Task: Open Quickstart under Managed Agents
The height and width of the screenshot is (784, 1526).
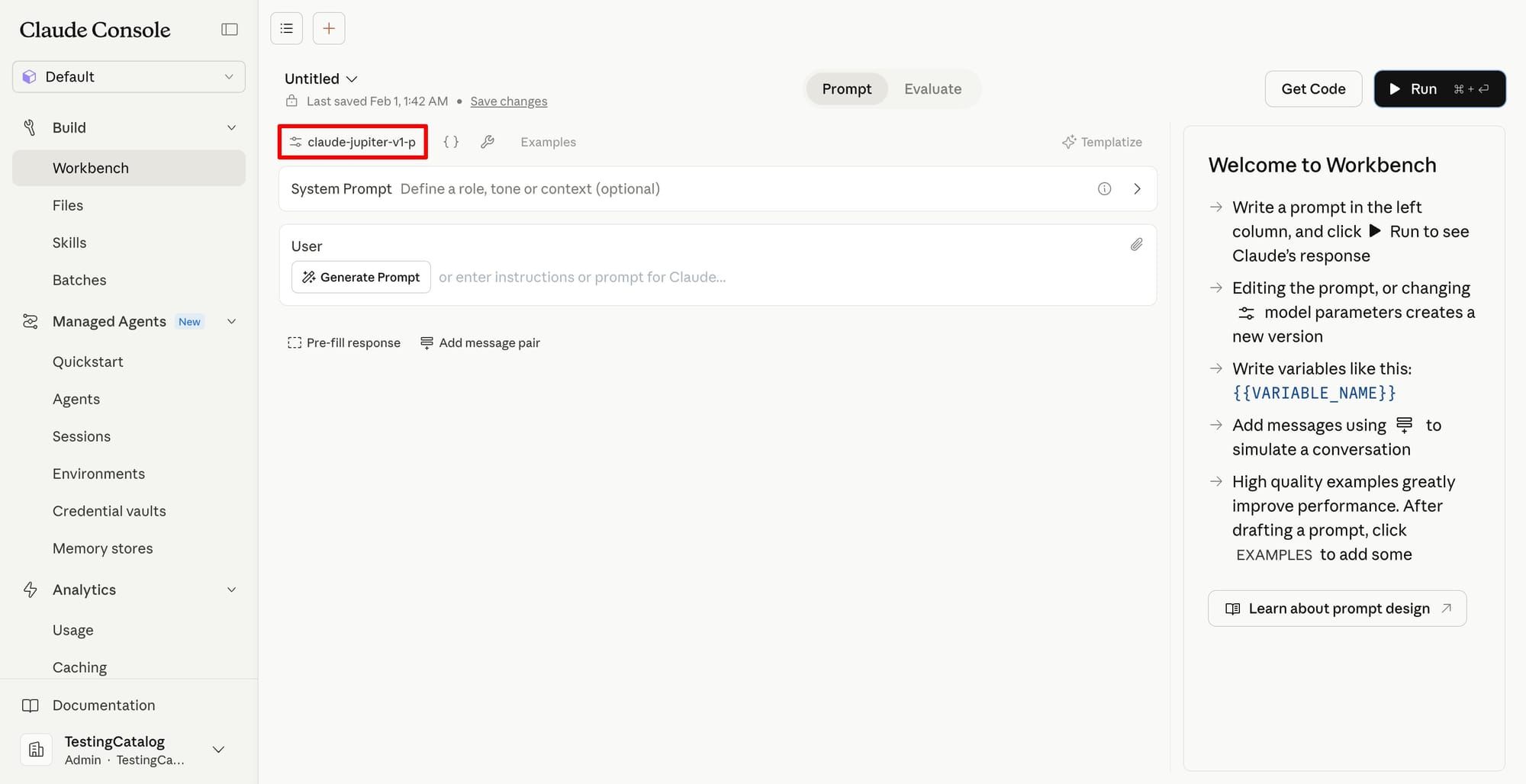Action: pyautogui.click(x=88, y=361)
